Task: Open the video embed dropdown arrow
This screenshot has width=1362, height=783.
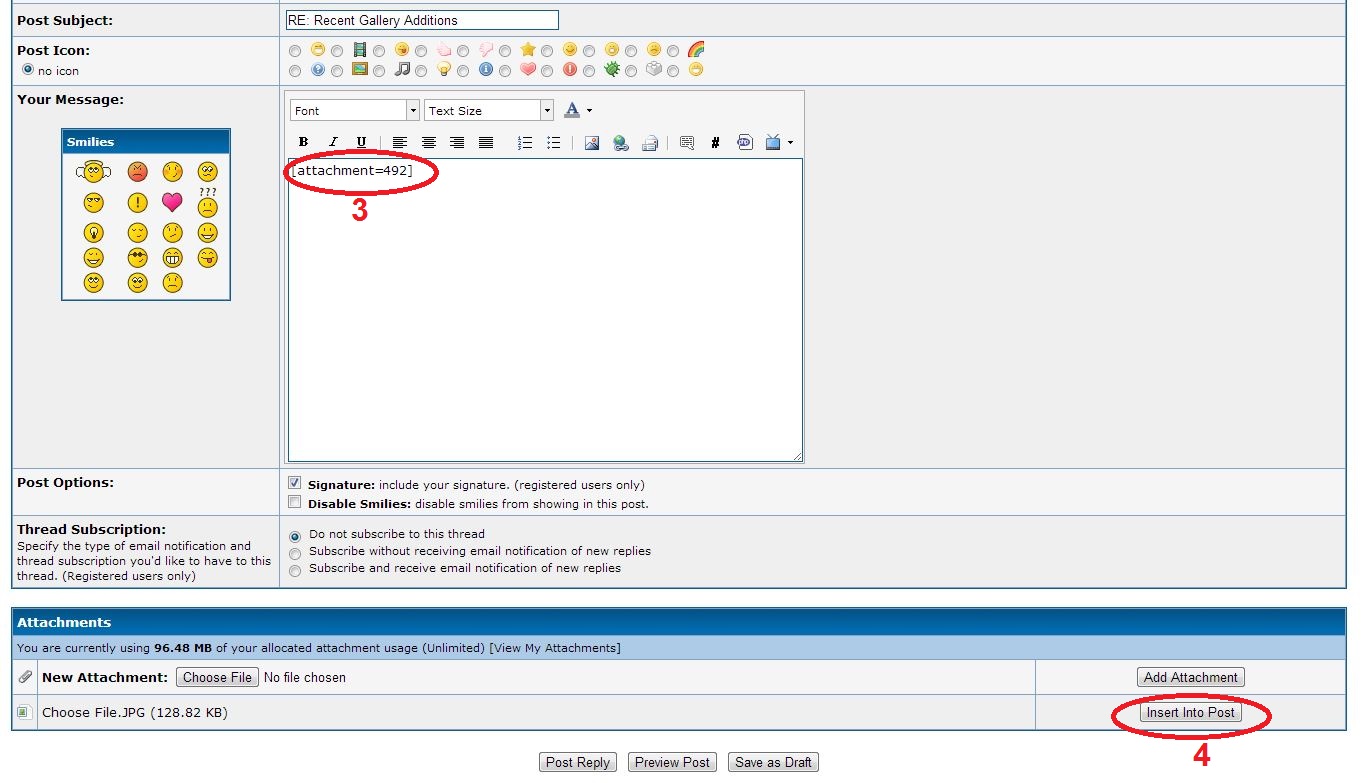Action: point(791,143)
